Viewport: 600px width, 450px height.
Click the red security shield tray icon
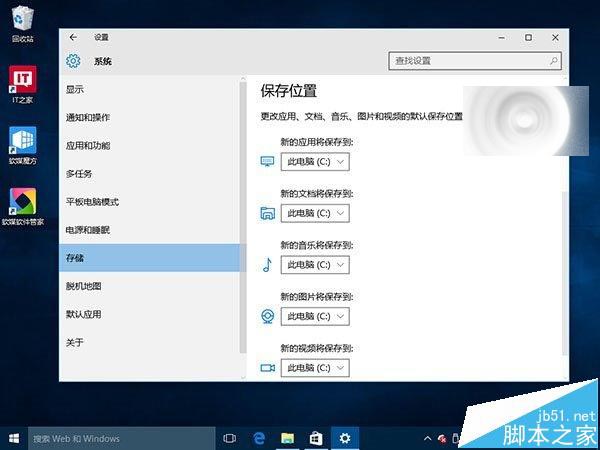(x=442, y=439)
